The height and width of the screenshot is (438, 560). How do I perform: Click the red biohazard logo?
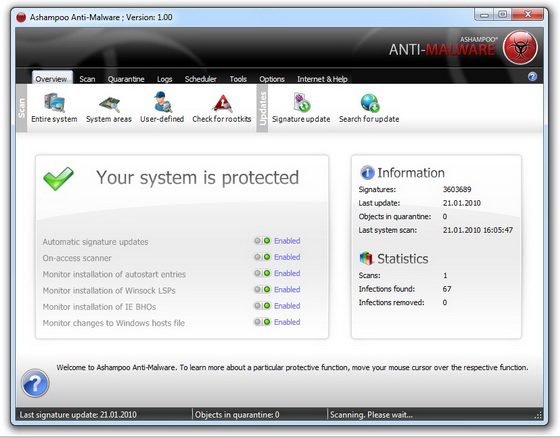click(520, 48)
